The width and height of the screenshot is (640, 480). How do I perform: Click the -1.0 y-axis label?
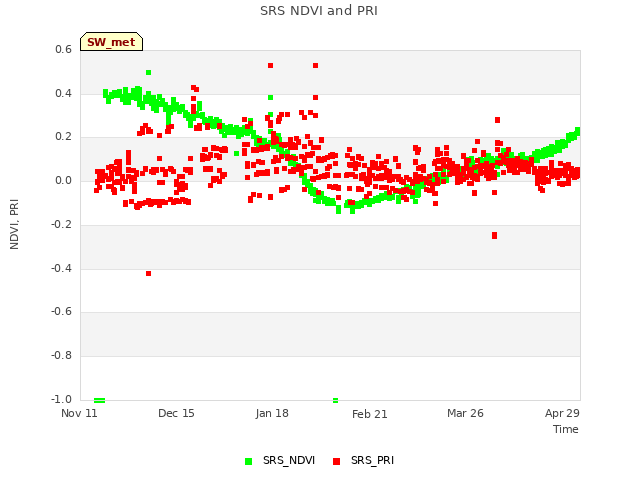61,399
